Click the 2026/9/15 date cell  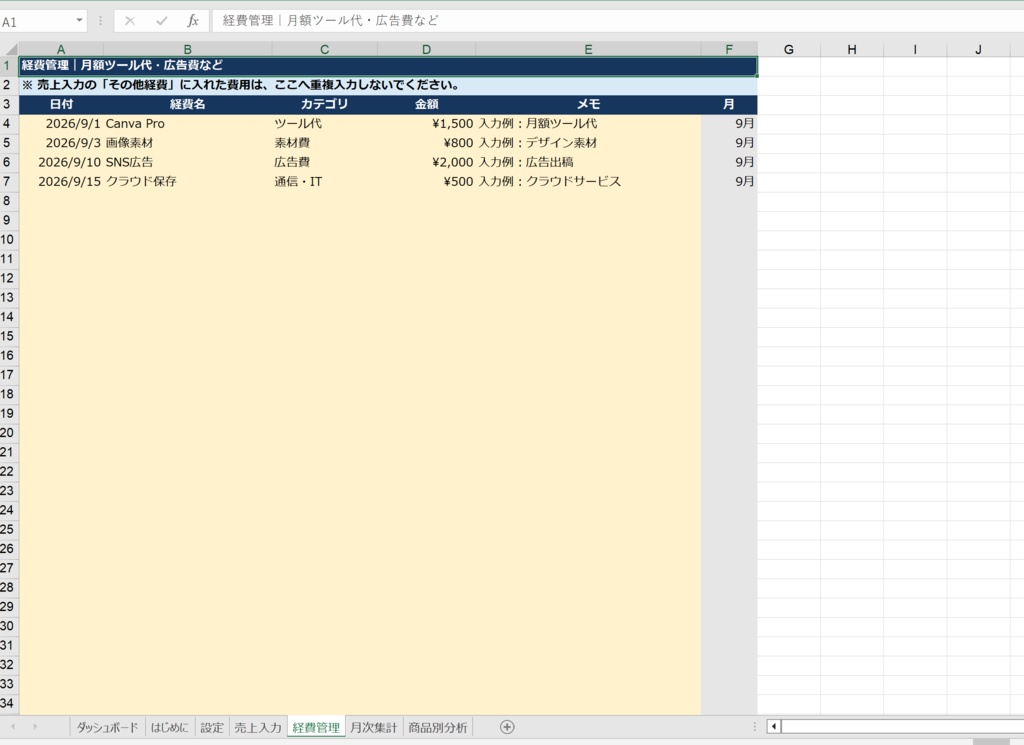click(61, 182)
